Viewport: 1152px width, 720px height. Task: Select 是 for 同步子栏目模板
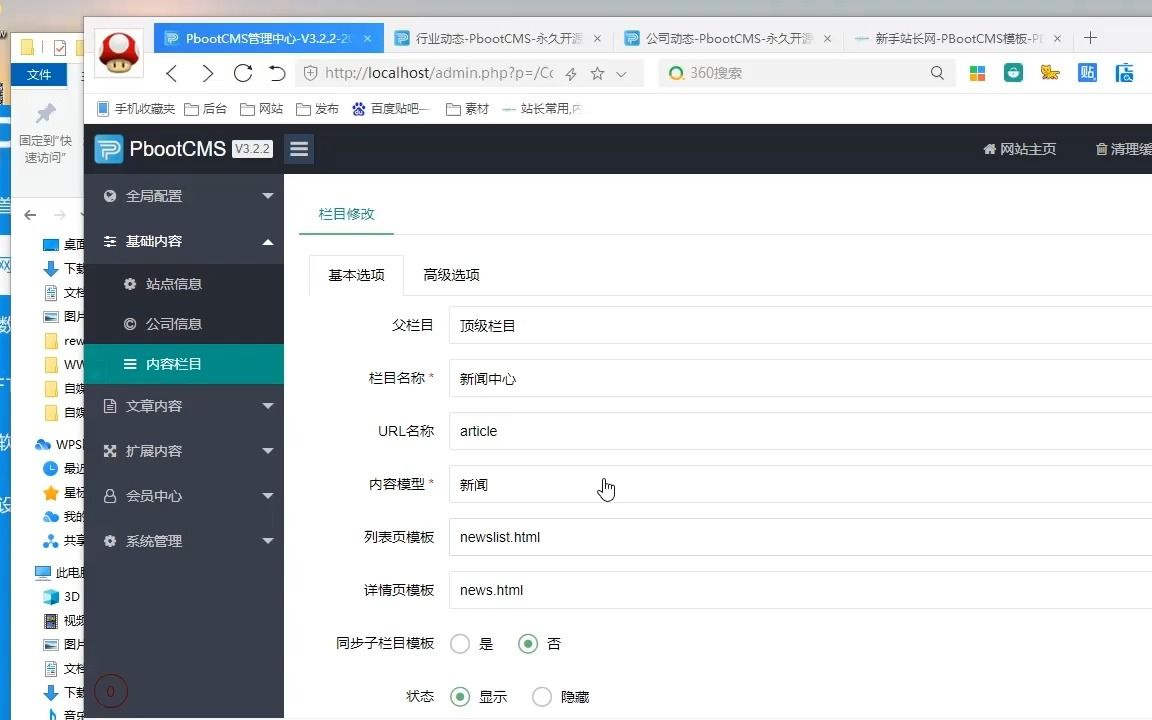(460, 644)
